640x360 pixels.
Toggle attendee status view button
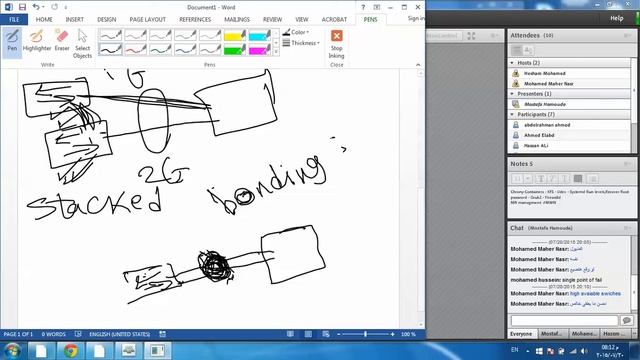[x=528, y=50]
